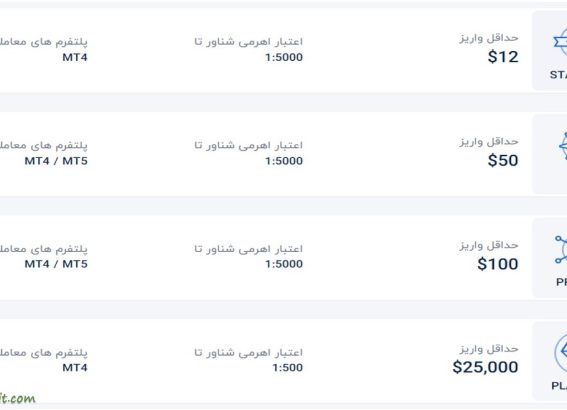The height and width of the screenshot is (410, 567).
Task: Click the PR account network icon
Action: [561, 249]
